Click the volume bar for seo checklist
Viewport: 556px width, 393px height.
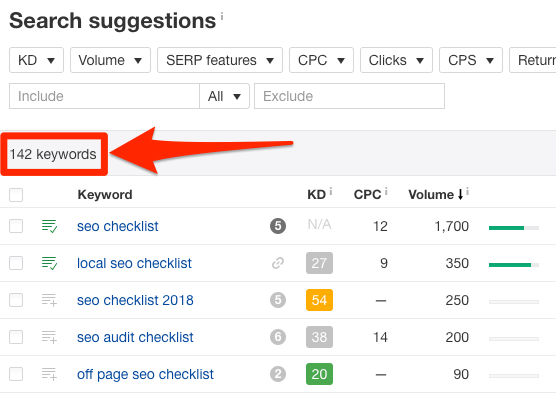pos(514,228)
